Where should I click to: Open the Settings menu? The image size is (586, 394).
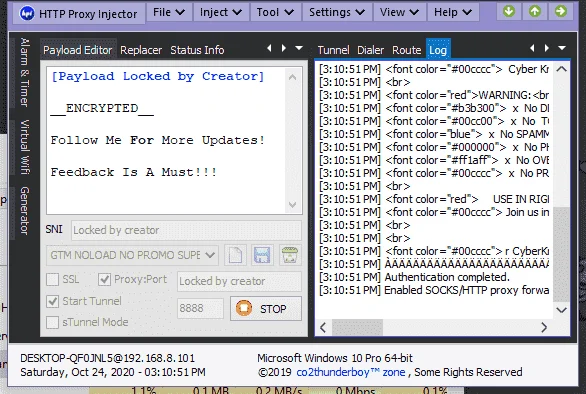(337, 12)
